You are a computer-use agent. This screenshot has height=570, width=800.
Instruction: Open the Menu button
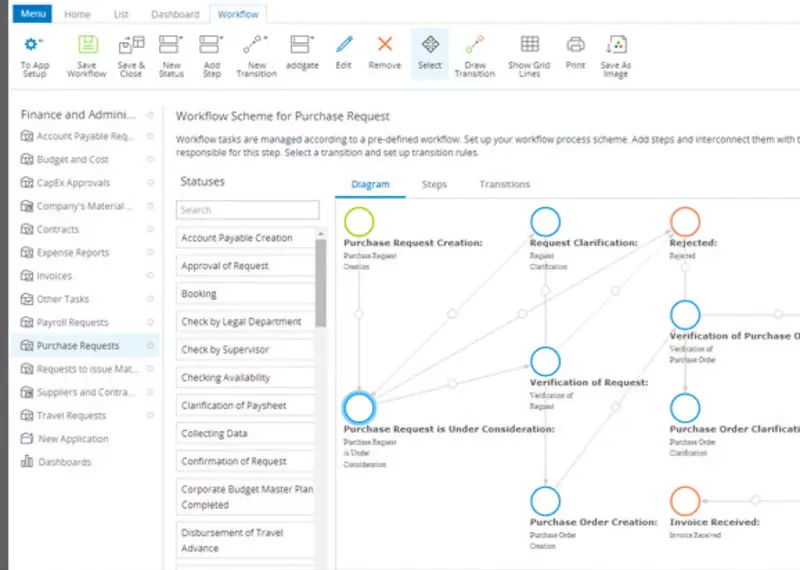pos(32,14)
